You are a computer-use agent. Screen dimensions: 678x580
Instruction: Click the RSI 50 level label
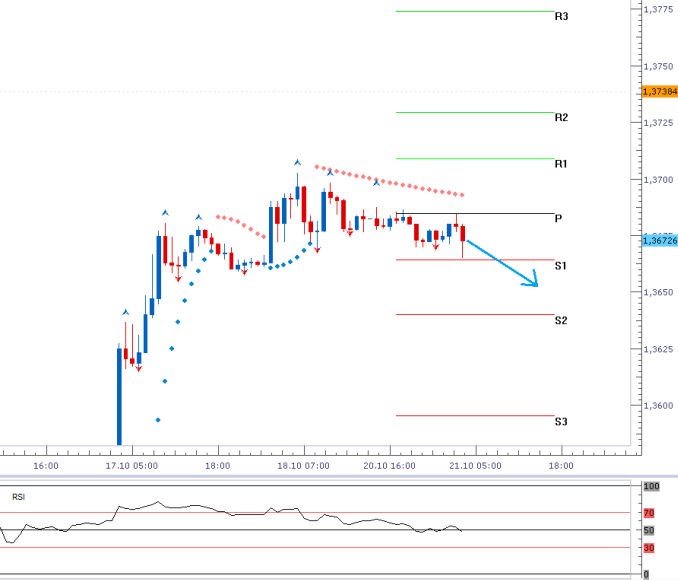[649, 530]
